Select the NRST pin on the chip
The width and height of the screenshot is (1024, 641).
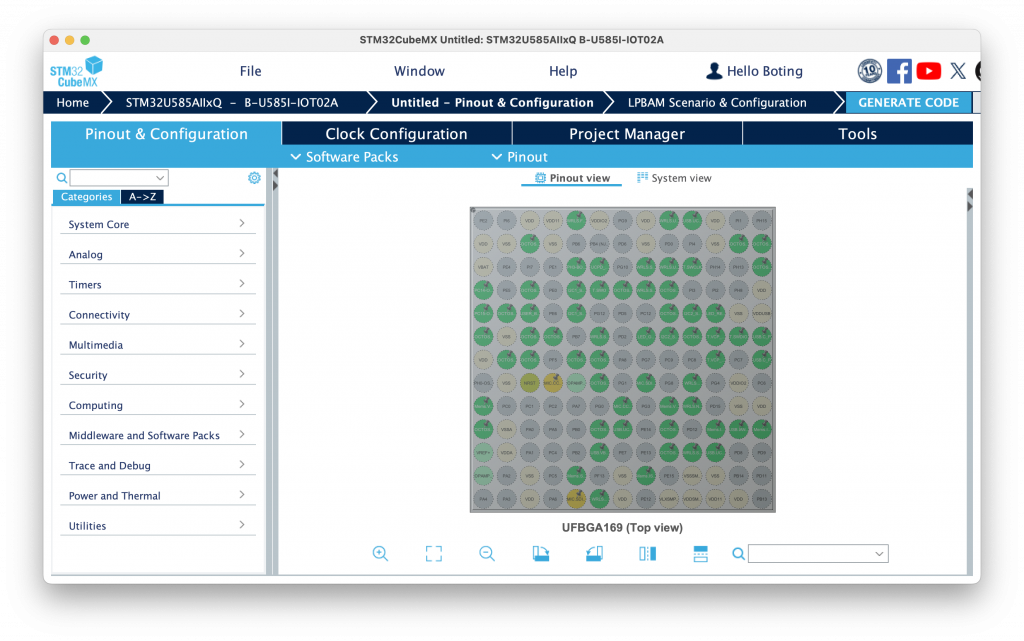[x=530, y=383]
